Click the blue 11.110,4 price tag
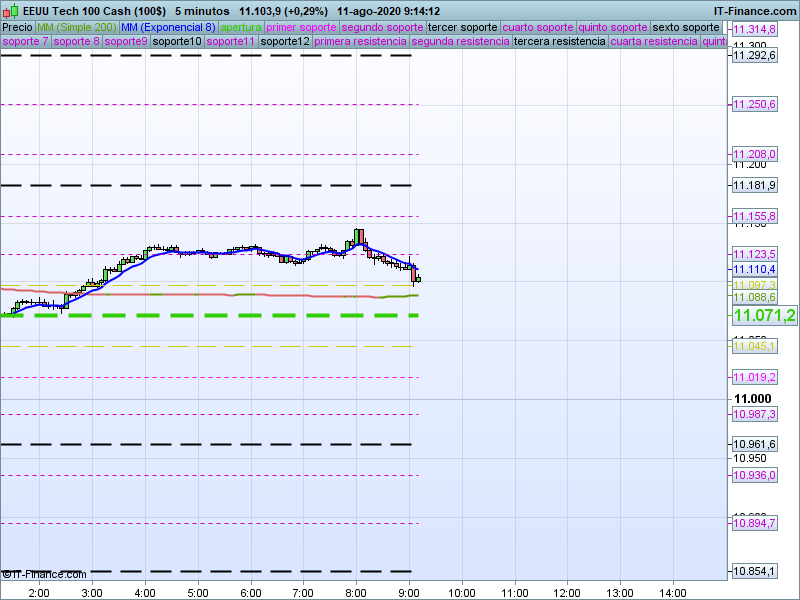The width and height of the screenshot is (800, 600). click(754, 270)
